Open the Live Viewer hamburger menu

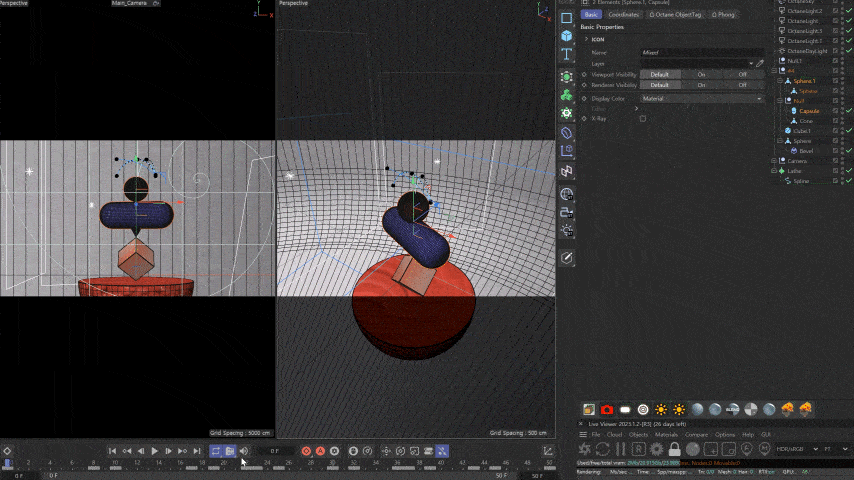coord(583,435)
